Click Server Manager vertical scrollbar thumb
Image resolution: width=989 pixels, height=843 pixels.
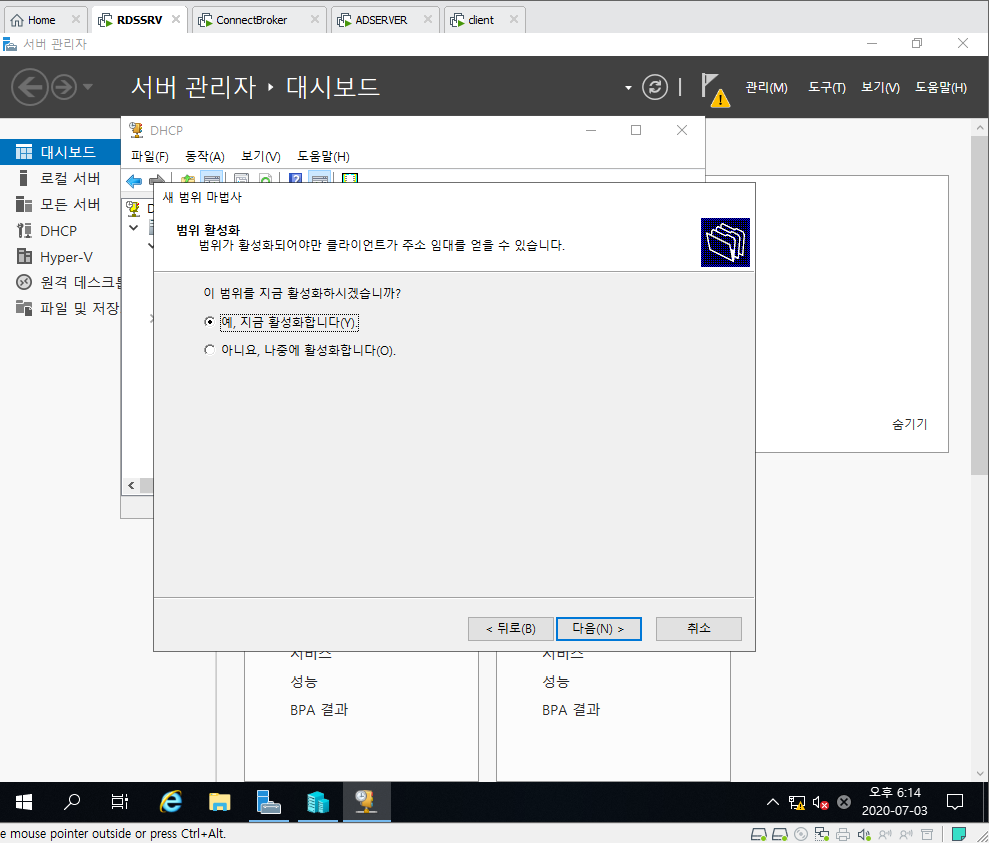(x=980, y=305)
